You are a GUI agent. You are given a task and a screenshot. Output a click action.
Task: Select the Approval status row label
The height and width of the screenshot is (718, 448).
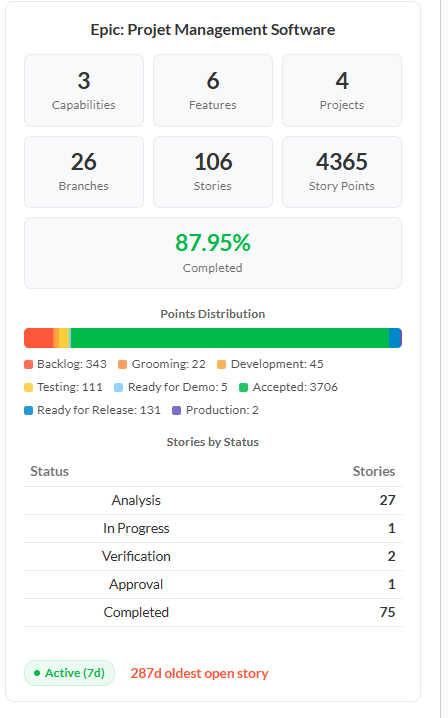136,584
